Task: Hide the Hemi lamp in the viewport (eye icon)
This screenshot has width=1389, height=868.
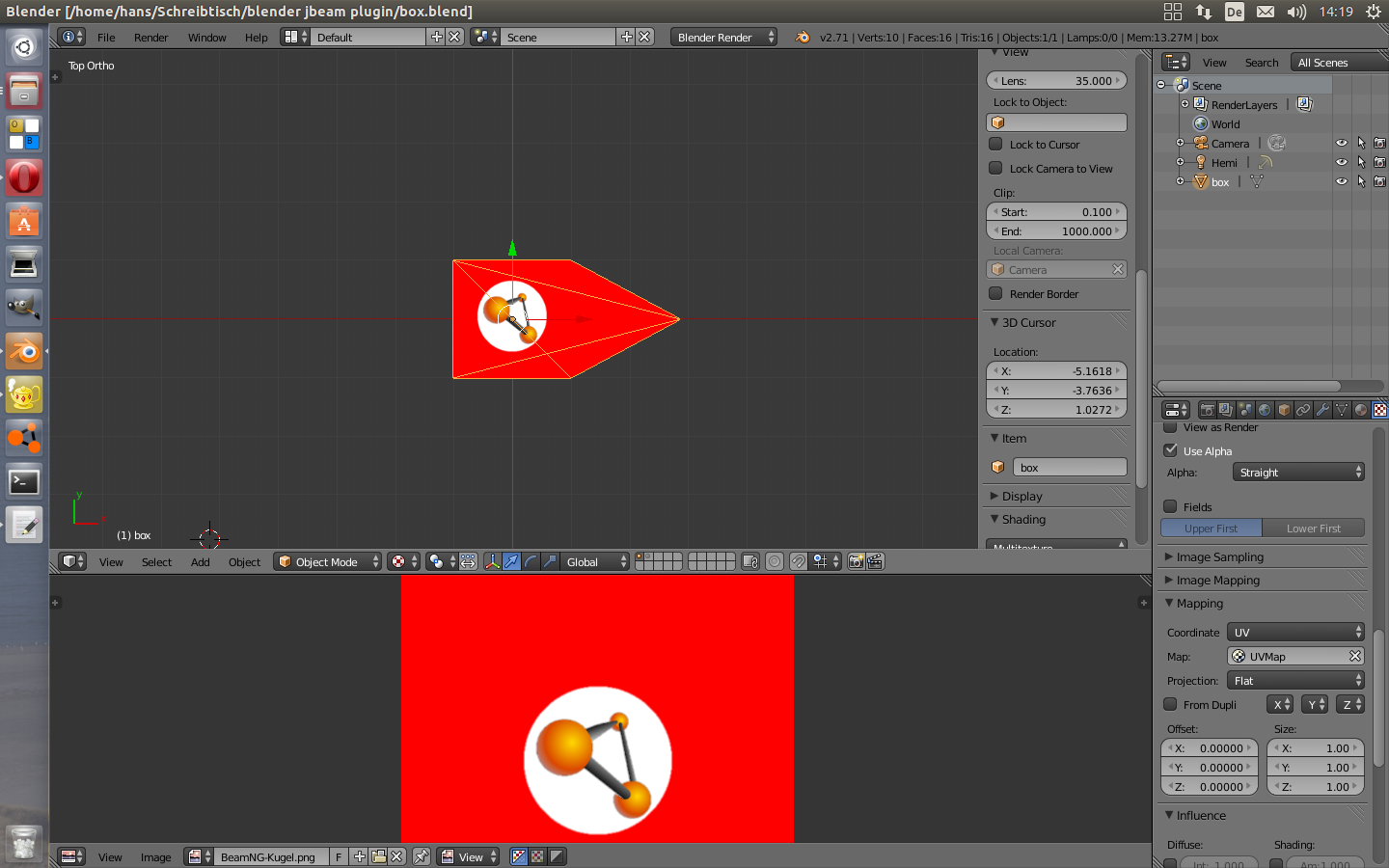Action: pos(1341,162)
